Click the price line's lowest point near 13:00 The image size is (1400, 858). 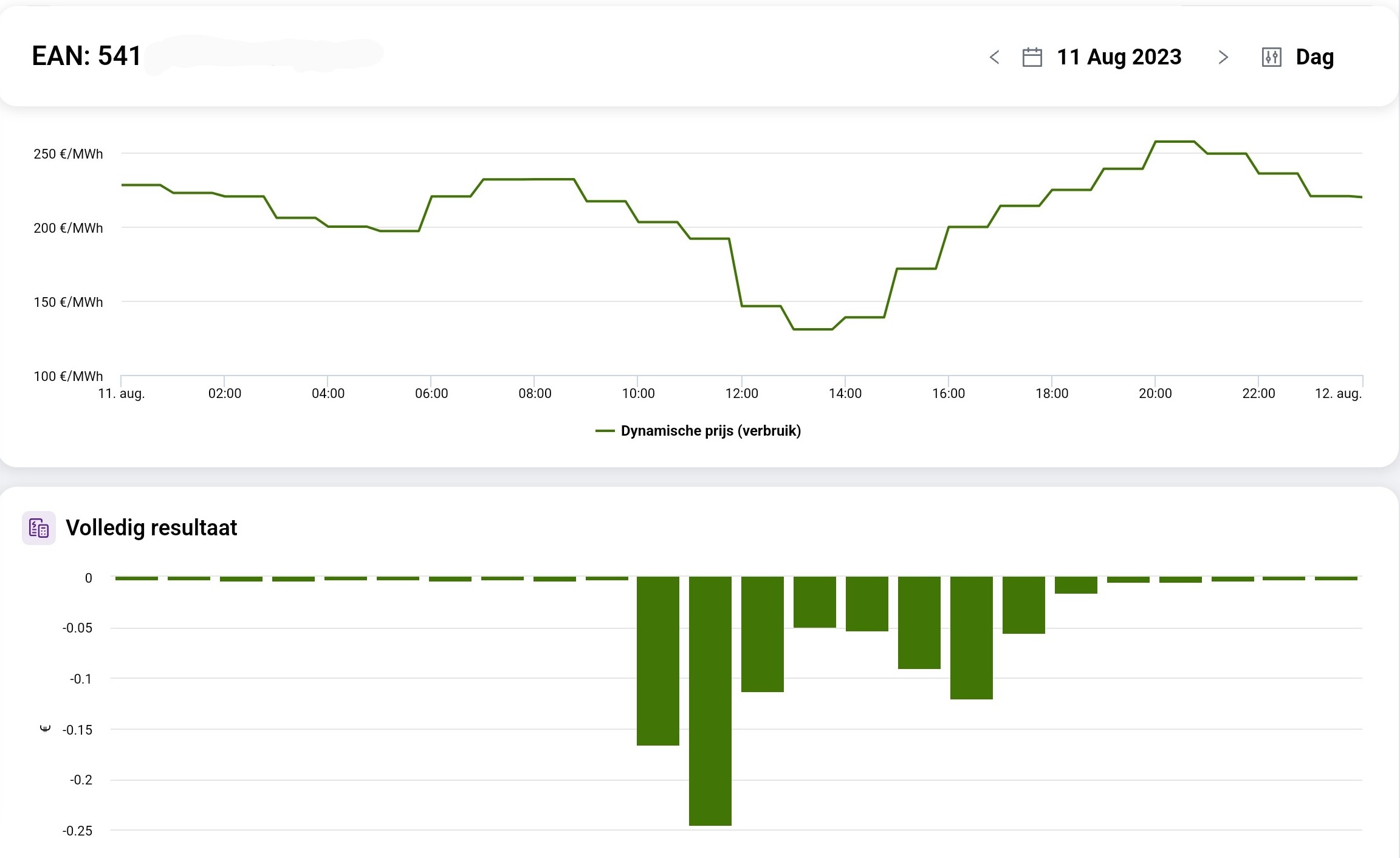(x=812, y=329)
